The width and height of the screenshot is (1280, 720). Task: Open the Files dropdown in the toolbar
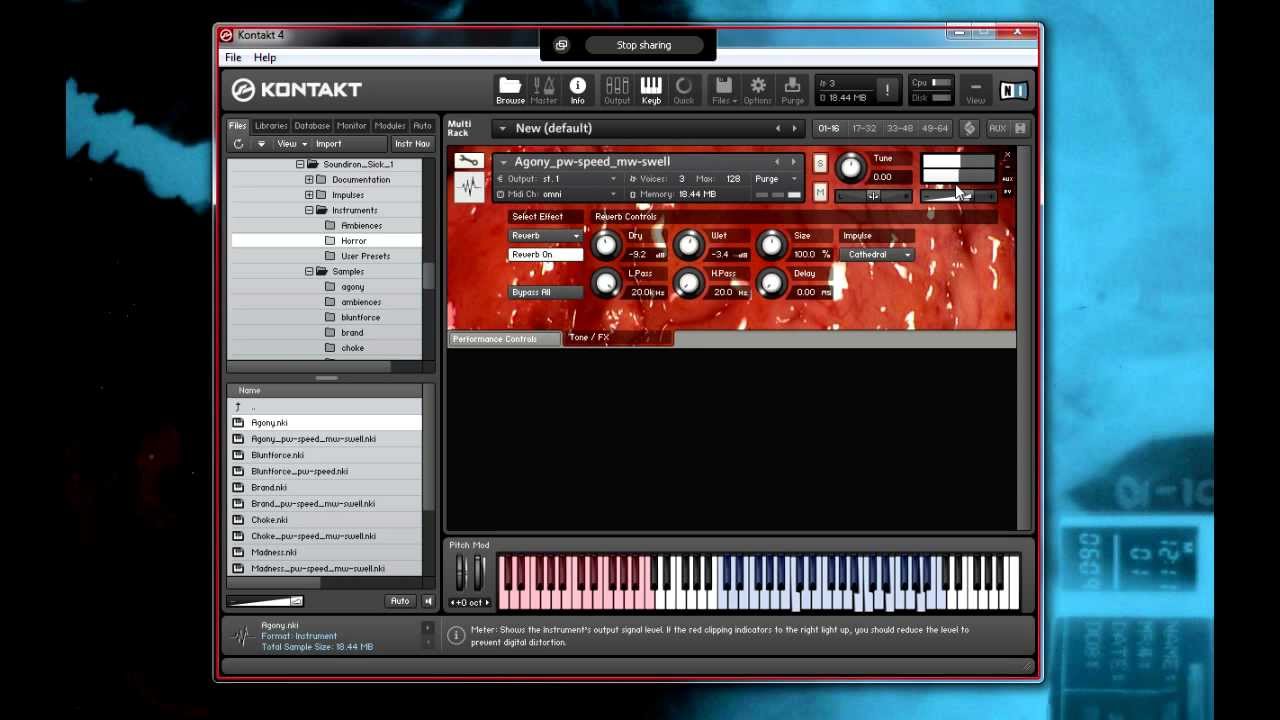click(x=724, y=90)
